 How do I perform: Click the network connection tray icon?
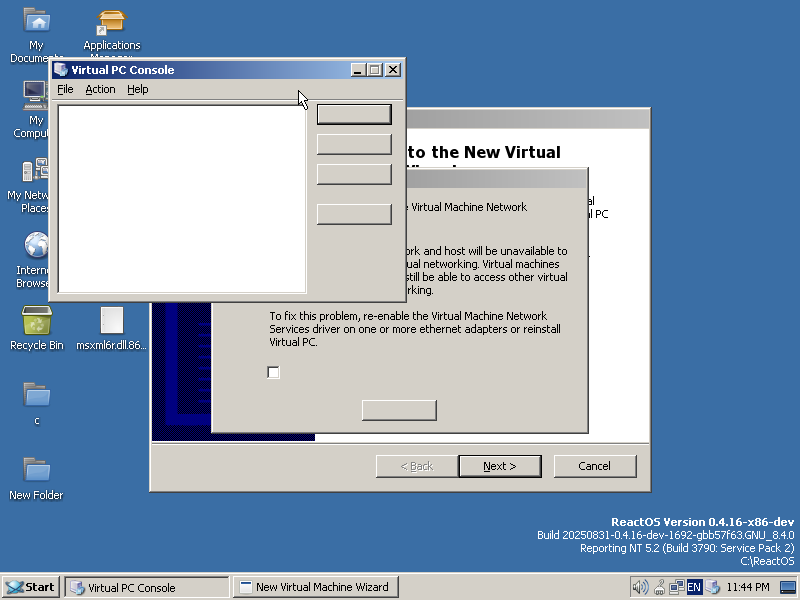[676, 587]
